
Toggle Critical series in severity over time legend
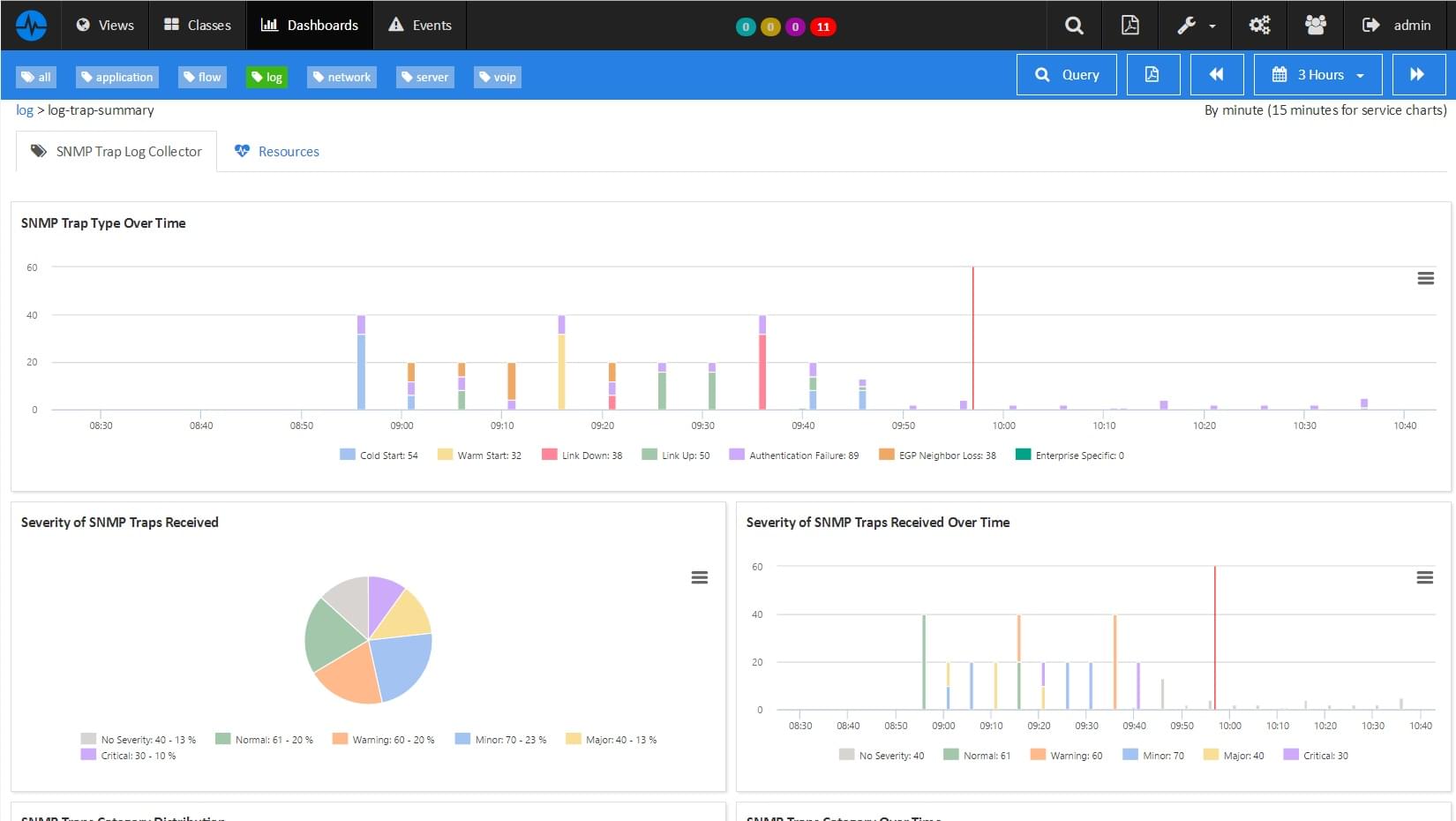click(1316, 756)
